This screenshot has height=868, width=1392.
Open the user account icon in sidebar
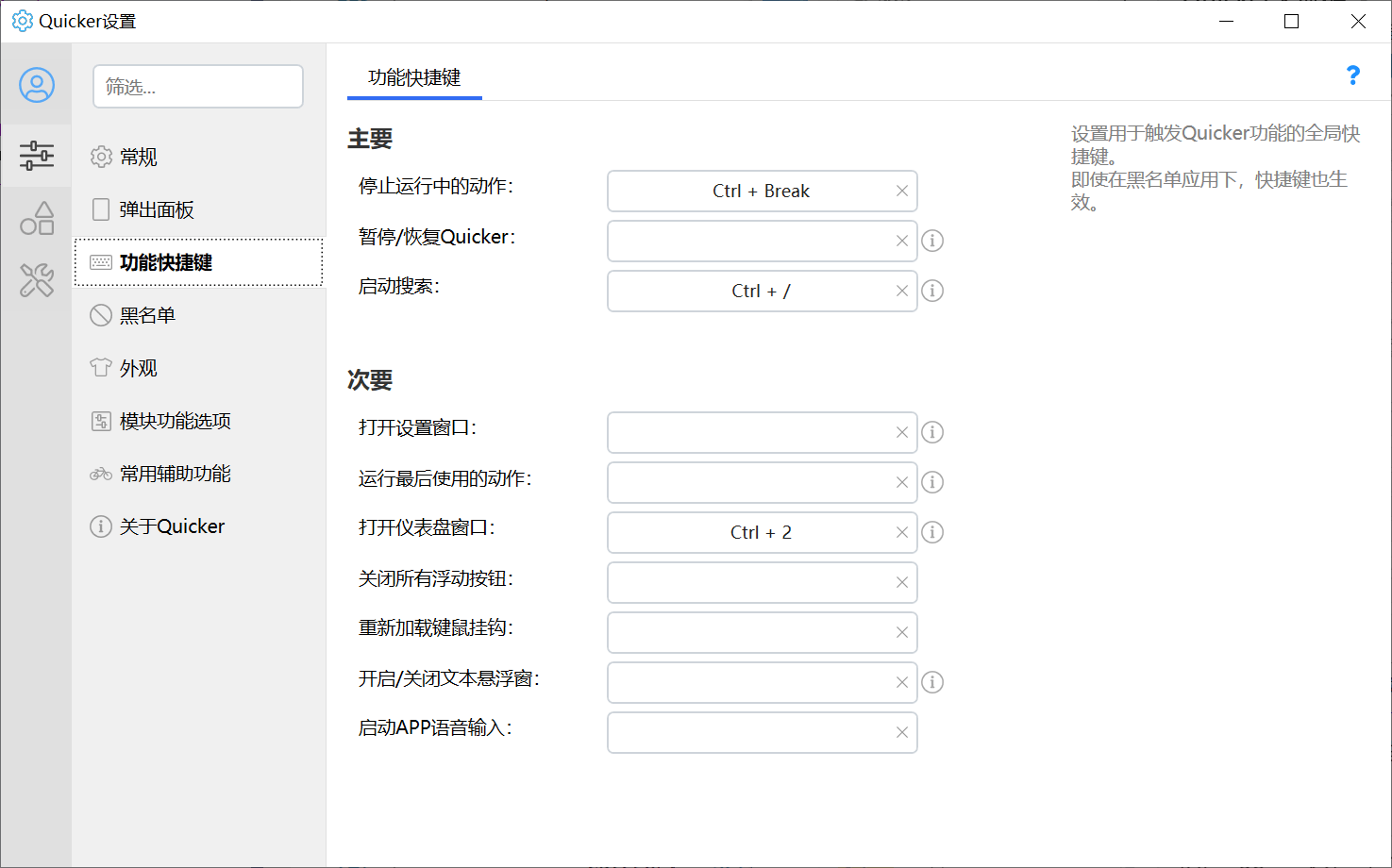pos(37,85)
